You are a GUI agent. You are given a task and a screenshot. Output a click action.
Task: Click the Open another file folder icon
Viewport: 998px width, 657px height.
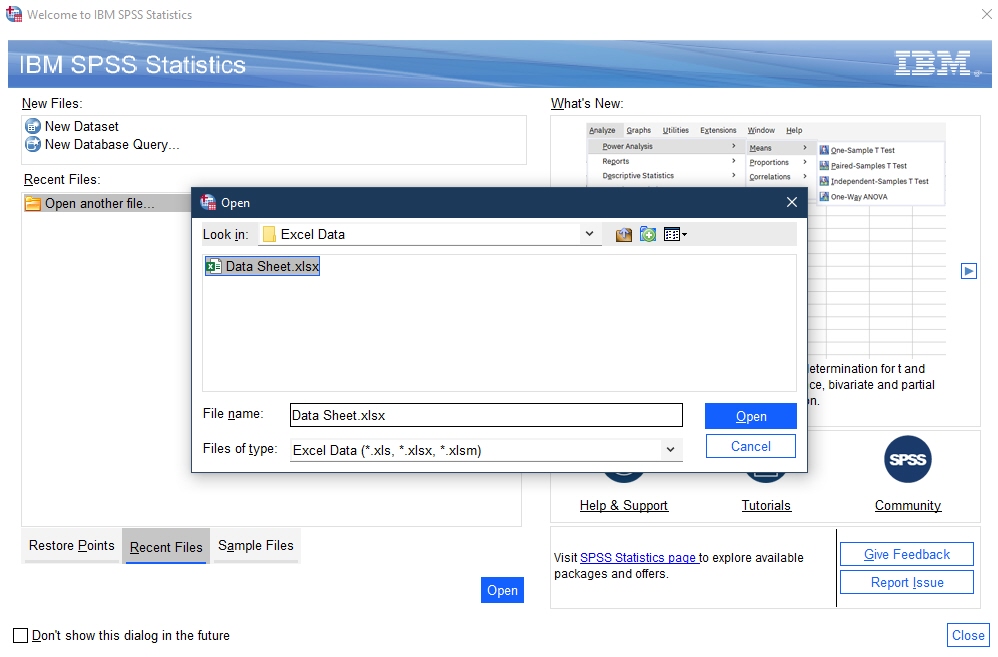pos(32,204)
